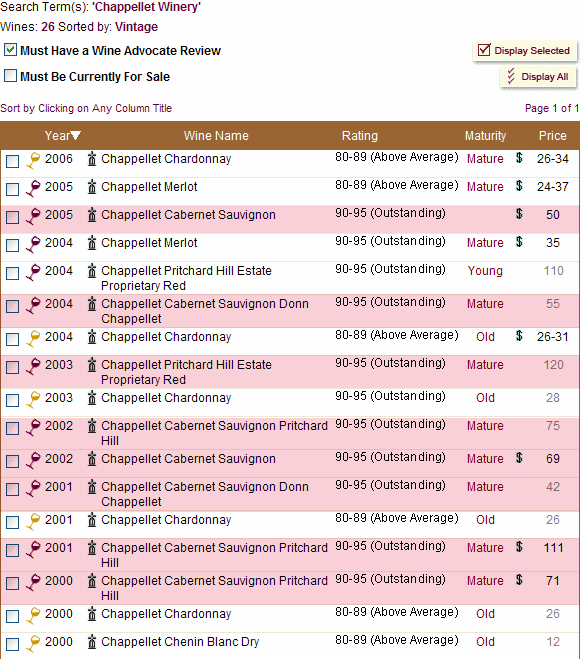580x659 pixels.
Task: Sort by Year column header text
Action: (x=57, y=136)
